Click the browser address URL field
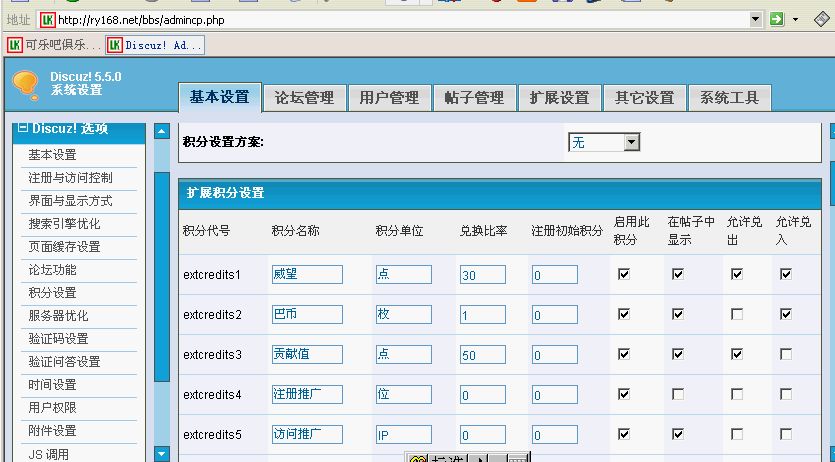835x462 pixels. click(x=402, y=20)
